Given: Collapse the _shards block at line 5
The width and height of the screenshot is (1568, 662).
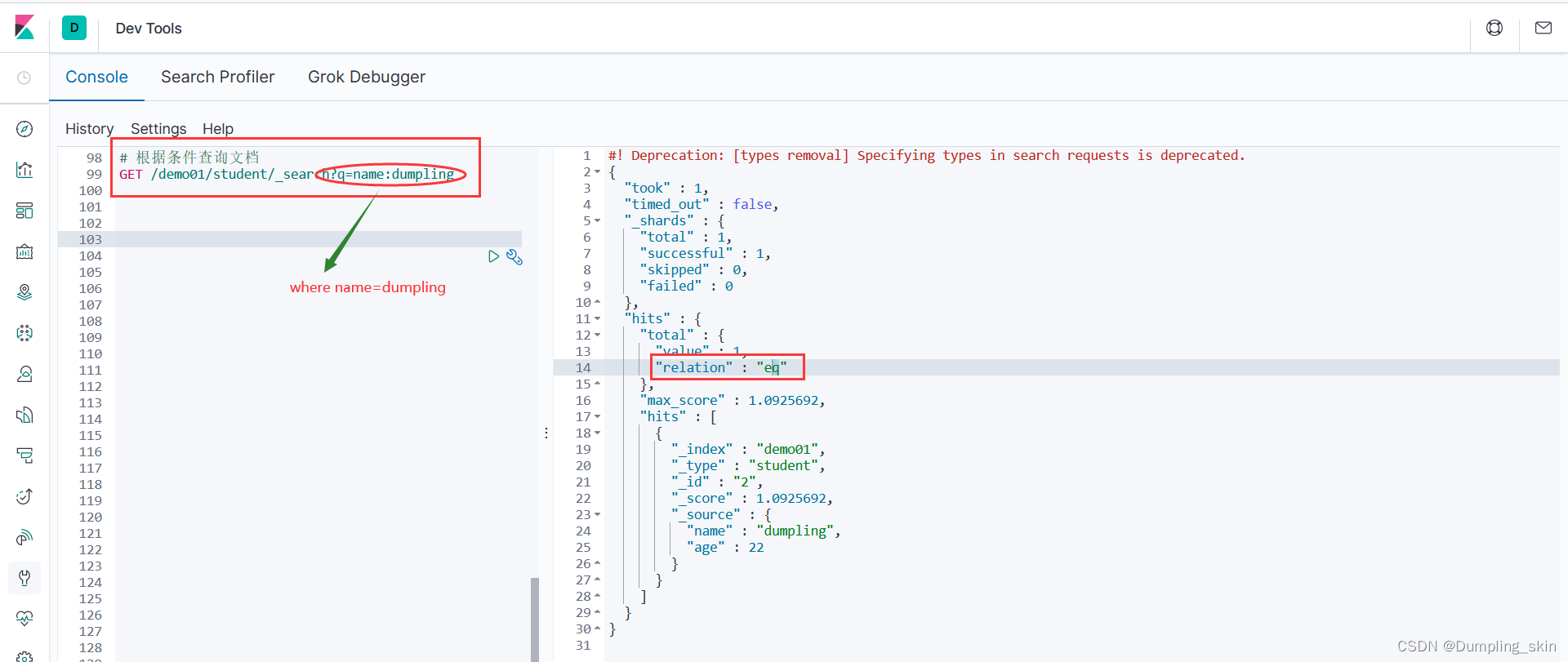Looking at the screenshot, I should click(598, 221).
